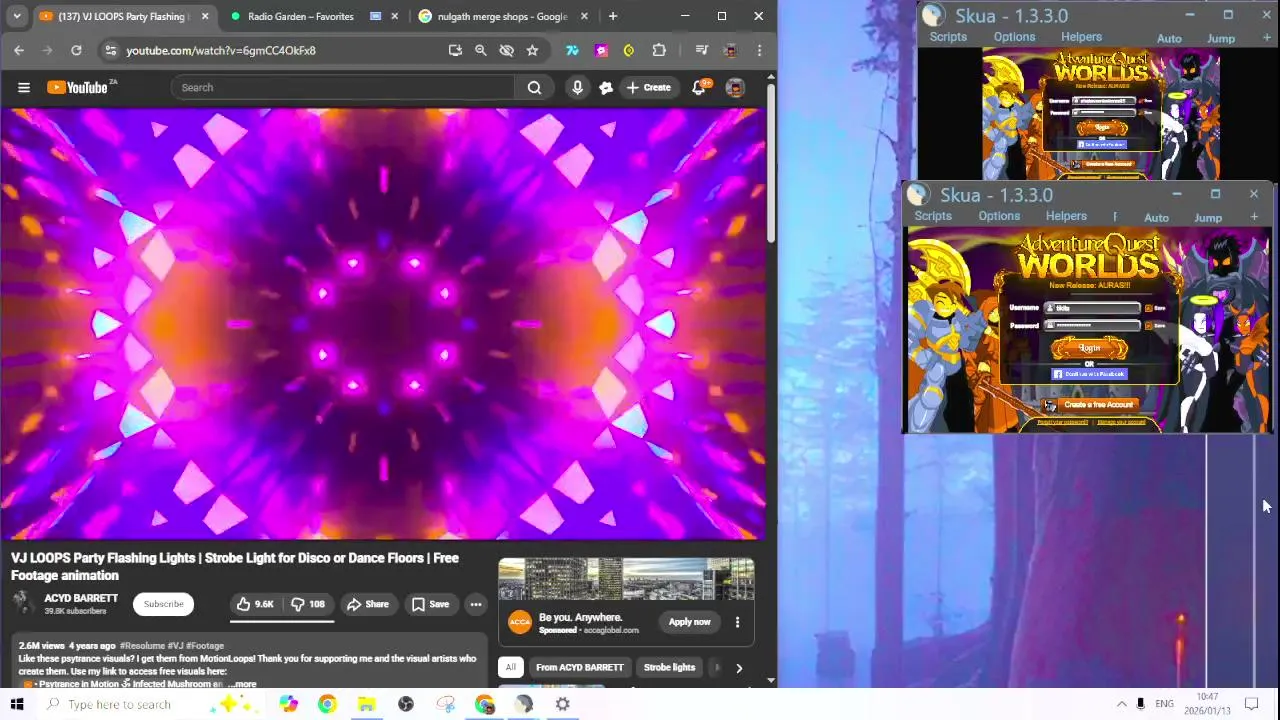Open Options menu in front Skua window
The image size is (1280, 720).
(999, 216)
